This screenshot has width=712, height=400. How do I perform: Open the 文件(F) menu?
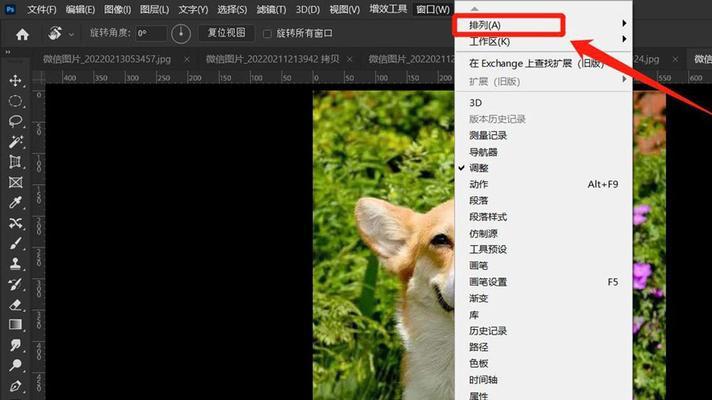point(42,10)
